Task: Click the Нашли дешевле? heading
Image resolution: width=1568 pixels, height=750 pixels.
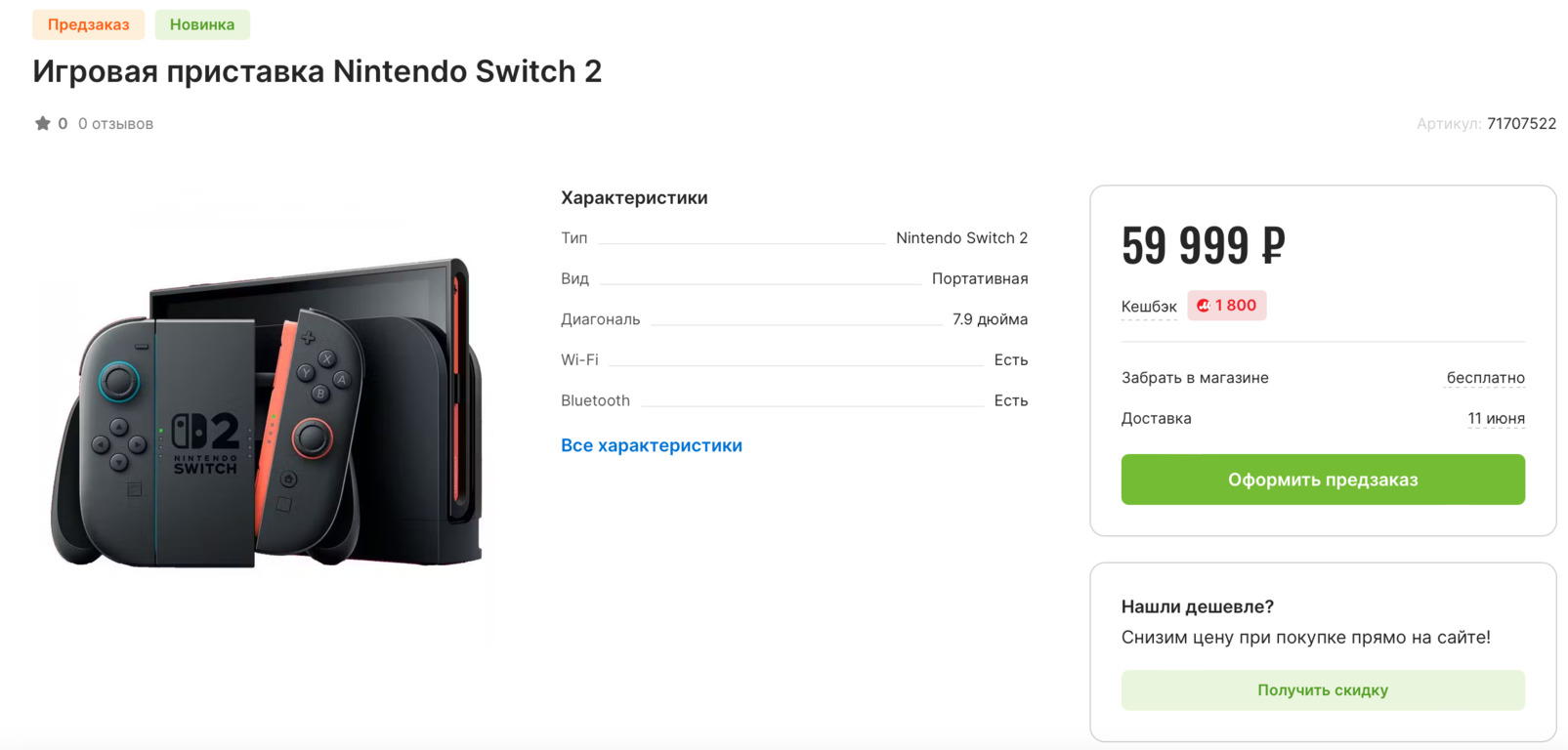Action: pos(1197,606)
